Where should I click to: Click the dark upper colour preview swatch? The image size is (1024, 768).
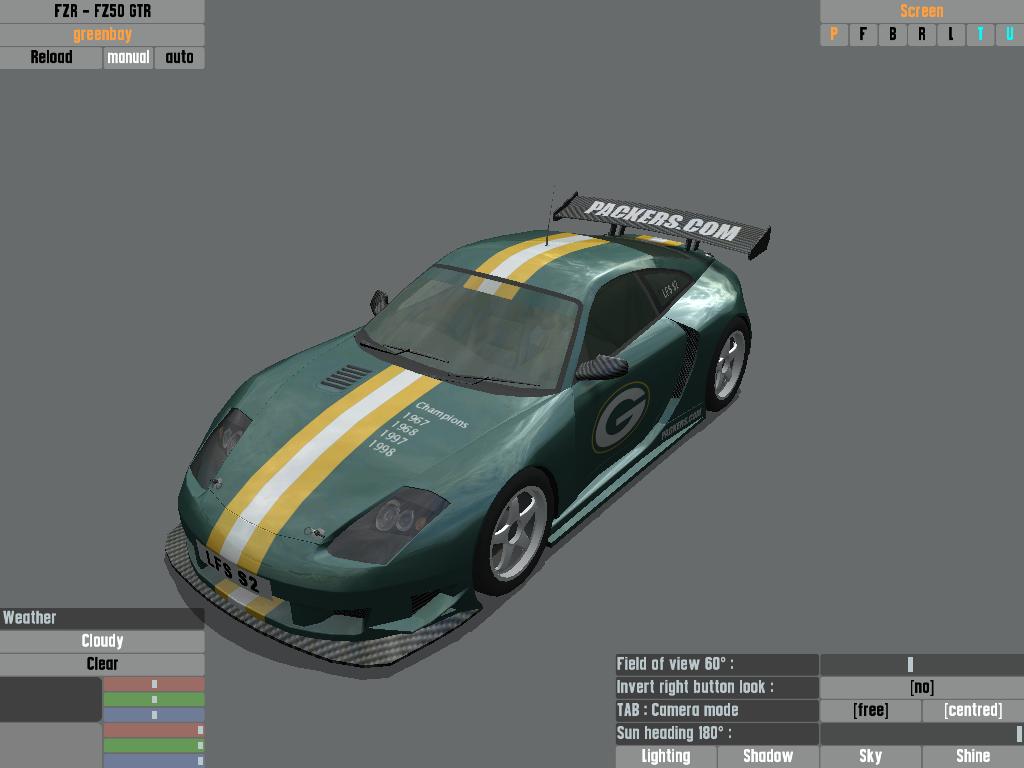point(50,699)
